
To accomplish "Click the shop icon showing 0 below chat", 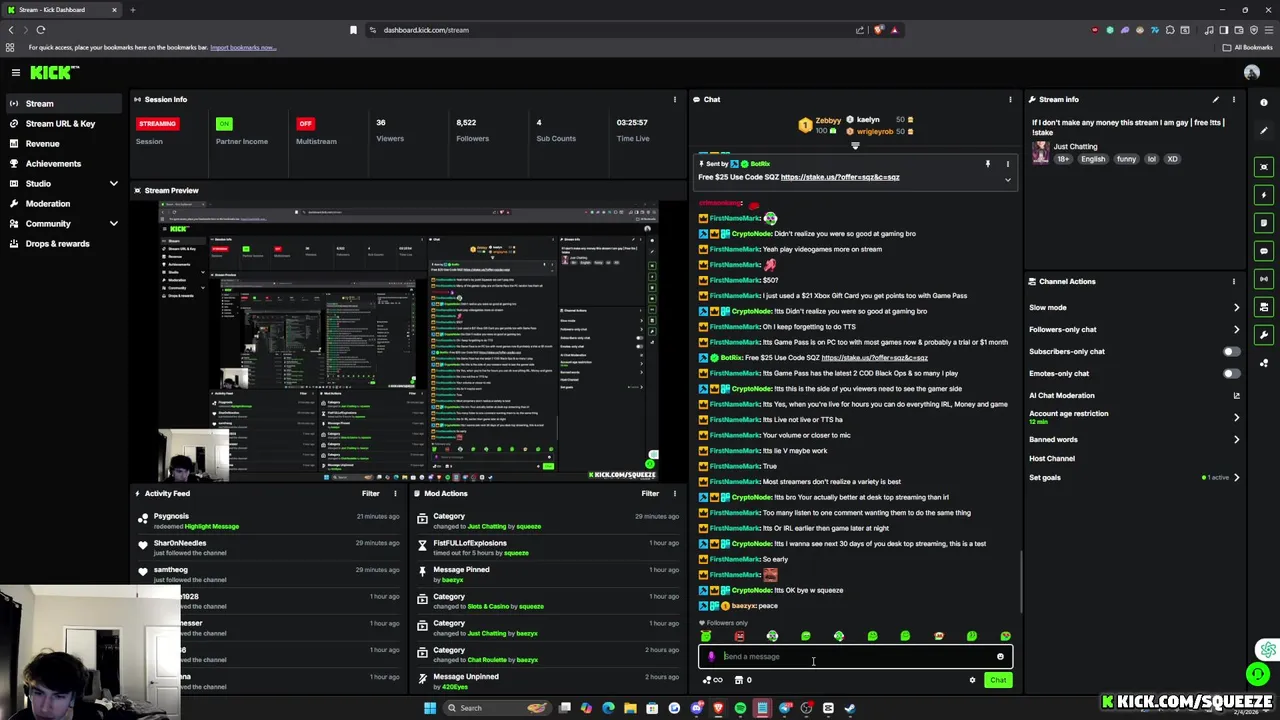I will tap(743, 680).
